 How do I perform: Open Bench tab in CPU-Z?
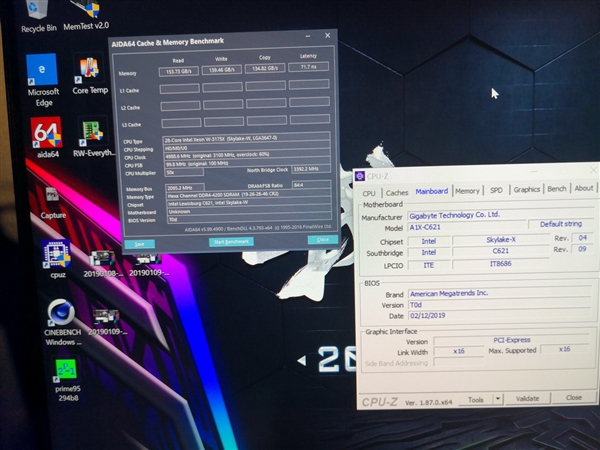tap(556, 188)
